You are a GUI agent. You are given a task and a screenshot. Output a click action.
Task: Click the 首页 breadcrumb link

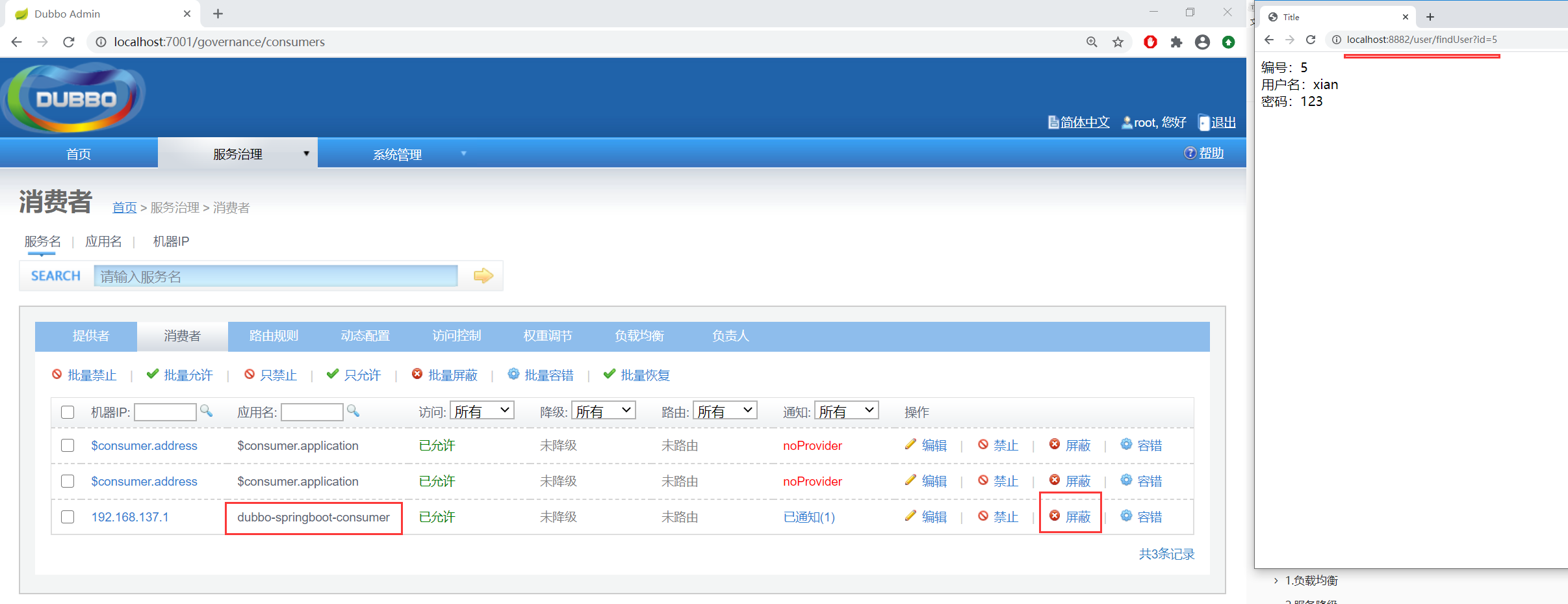[124, 207]
